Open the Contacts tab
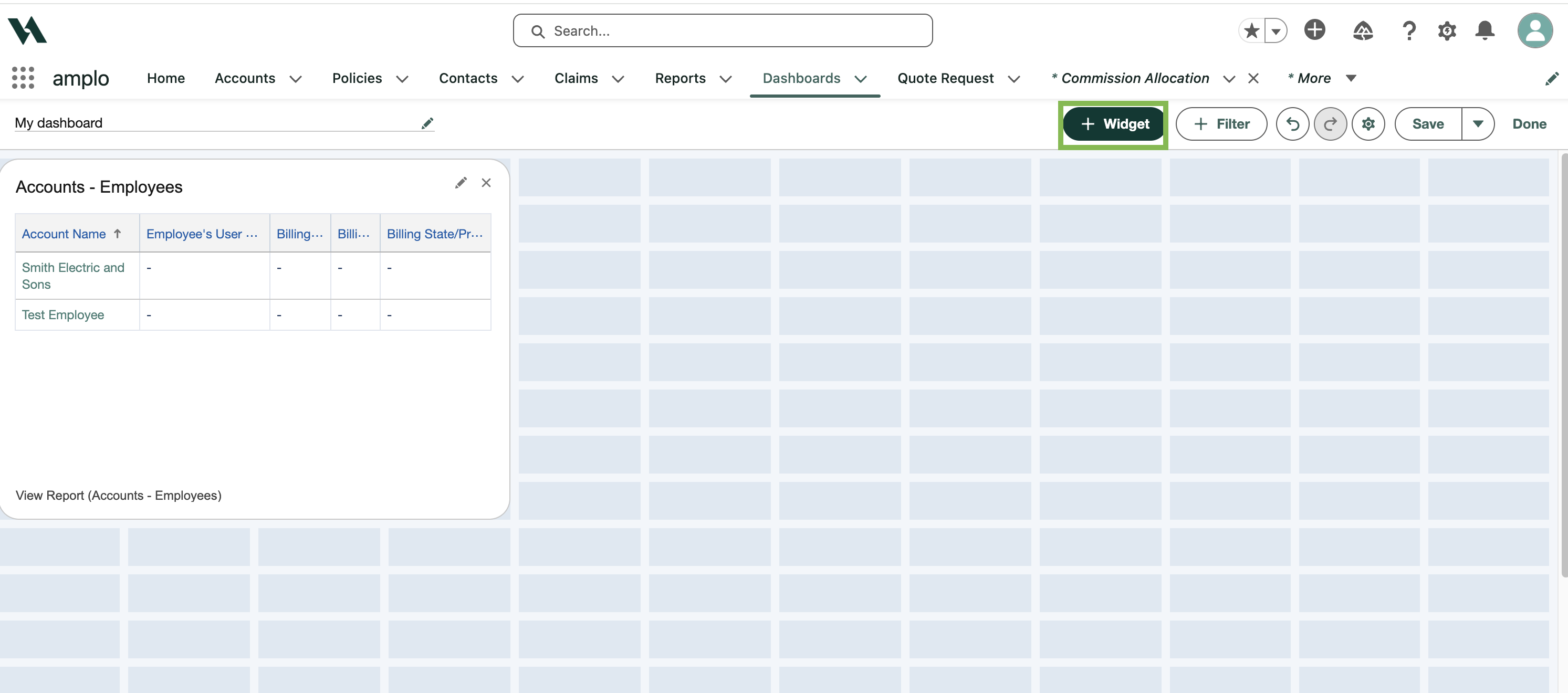This screenshot has width=1568, height=693. point(468,78)
